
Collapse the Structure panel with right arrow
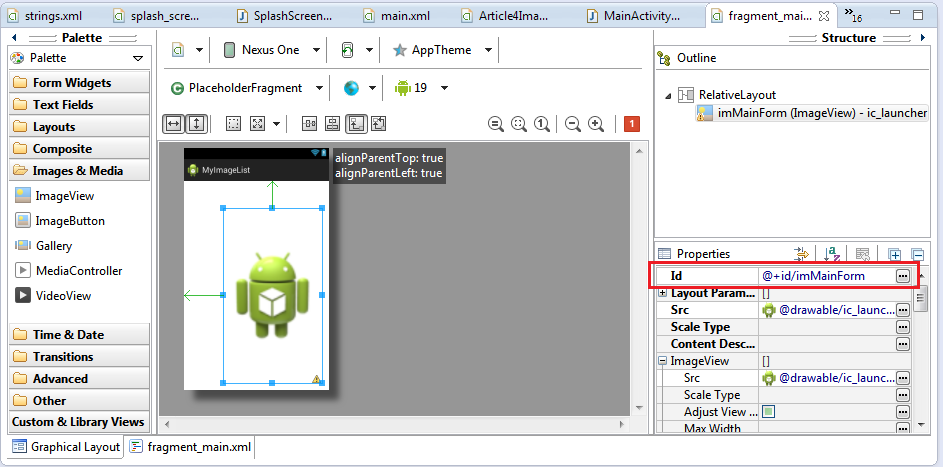pyautogui.click(x=924, y=38)
